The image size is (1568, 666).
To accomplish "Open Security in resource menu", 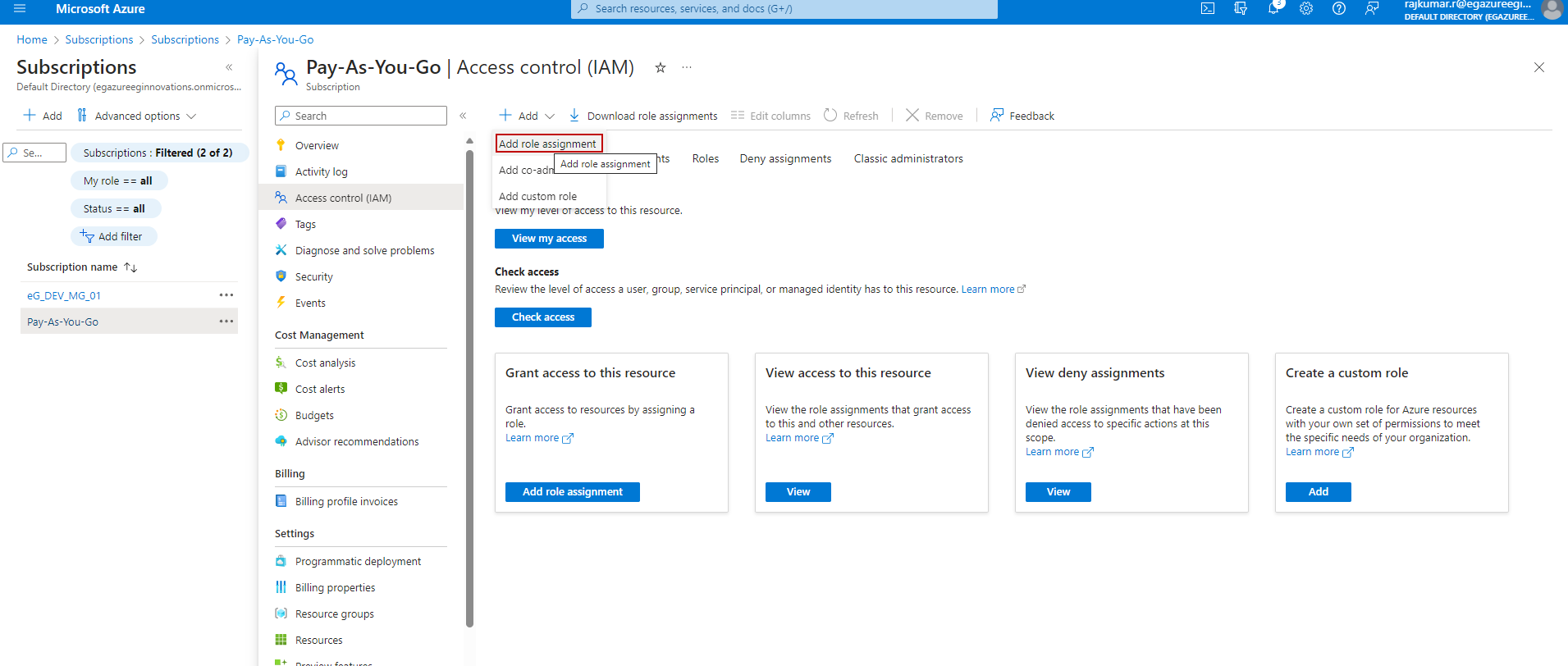I will (313, 276).
